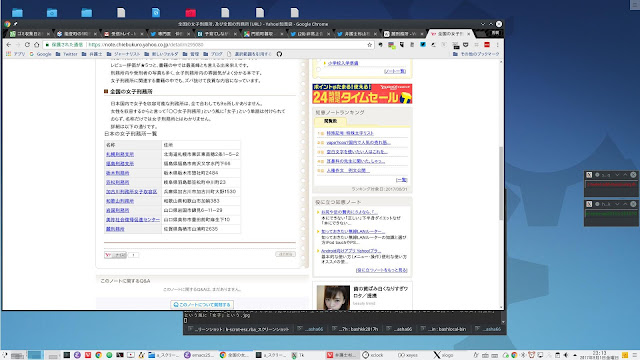The height and width of the screenshot is (360, 640).
Task: Open xeyes from the taskbar
Action: coord(408,355)
